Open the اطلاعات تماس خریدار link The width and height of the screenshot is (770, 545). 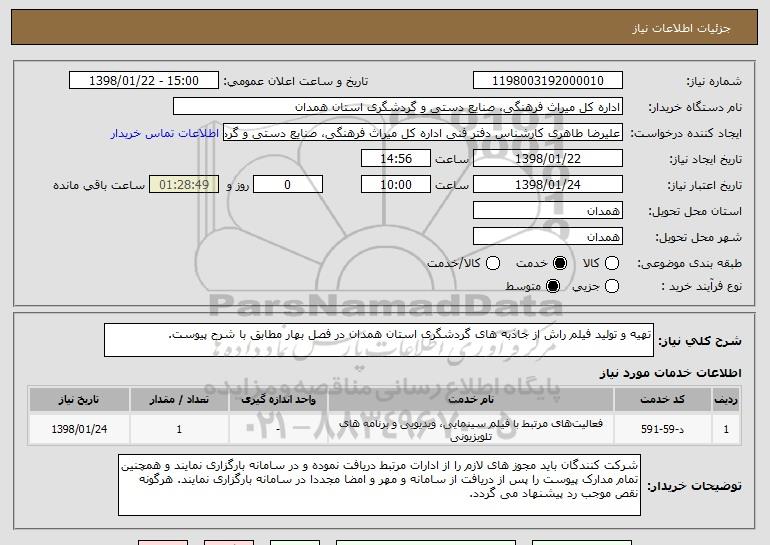click(165, 133)
